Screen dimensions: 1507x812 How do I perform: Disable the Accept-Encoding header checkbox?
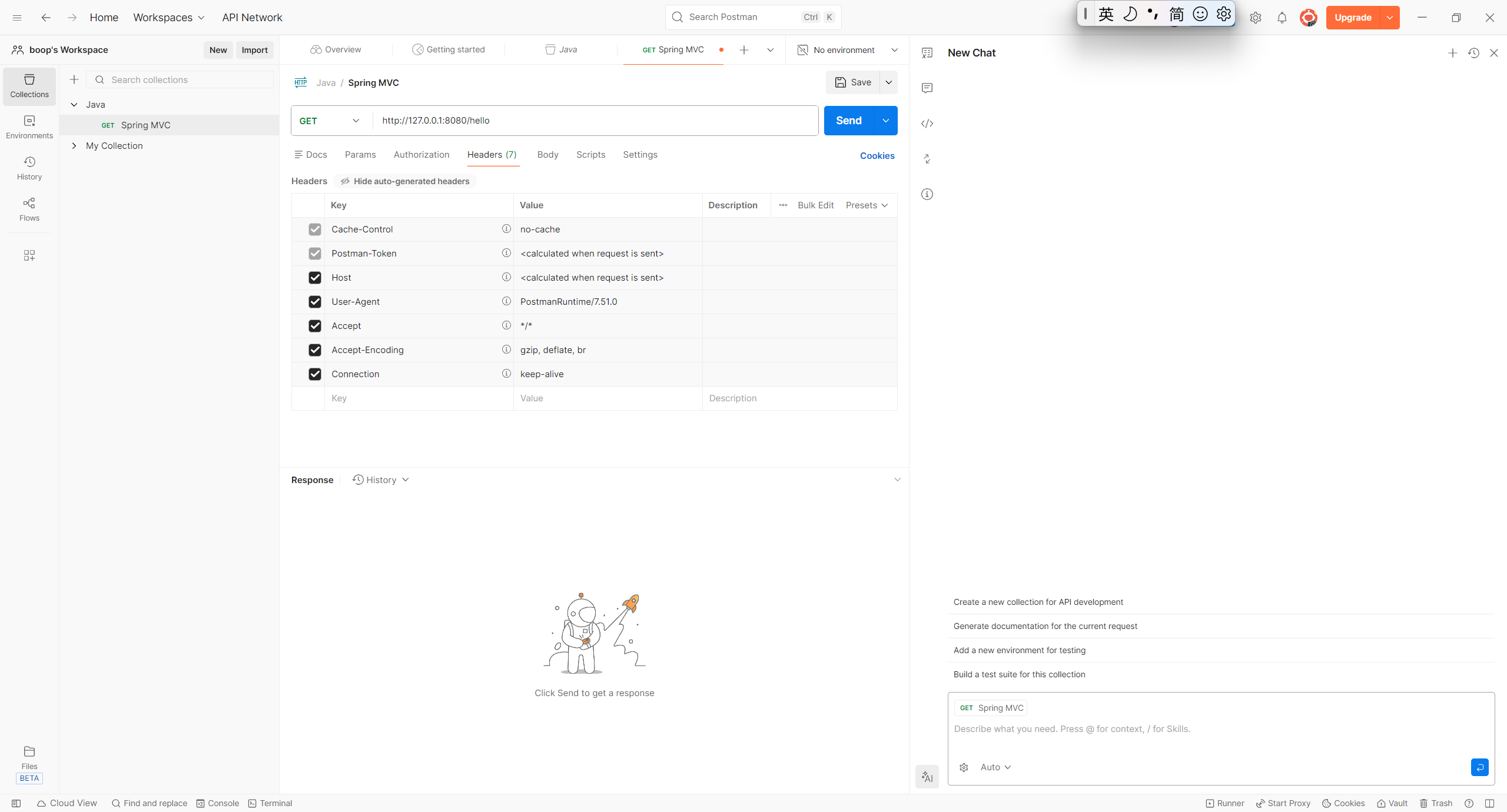click(x=315, y=350)
